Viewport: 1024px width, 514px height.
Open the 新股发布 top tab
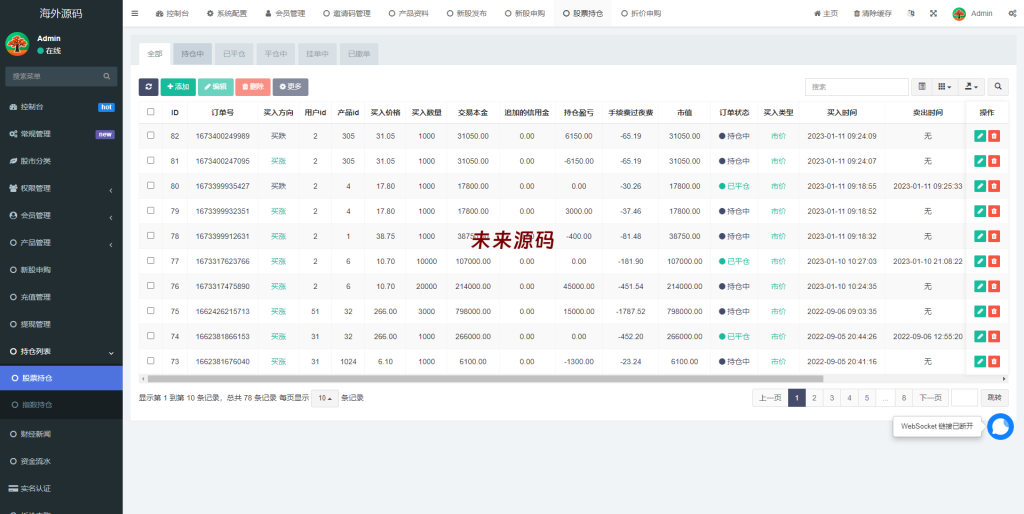466,13
